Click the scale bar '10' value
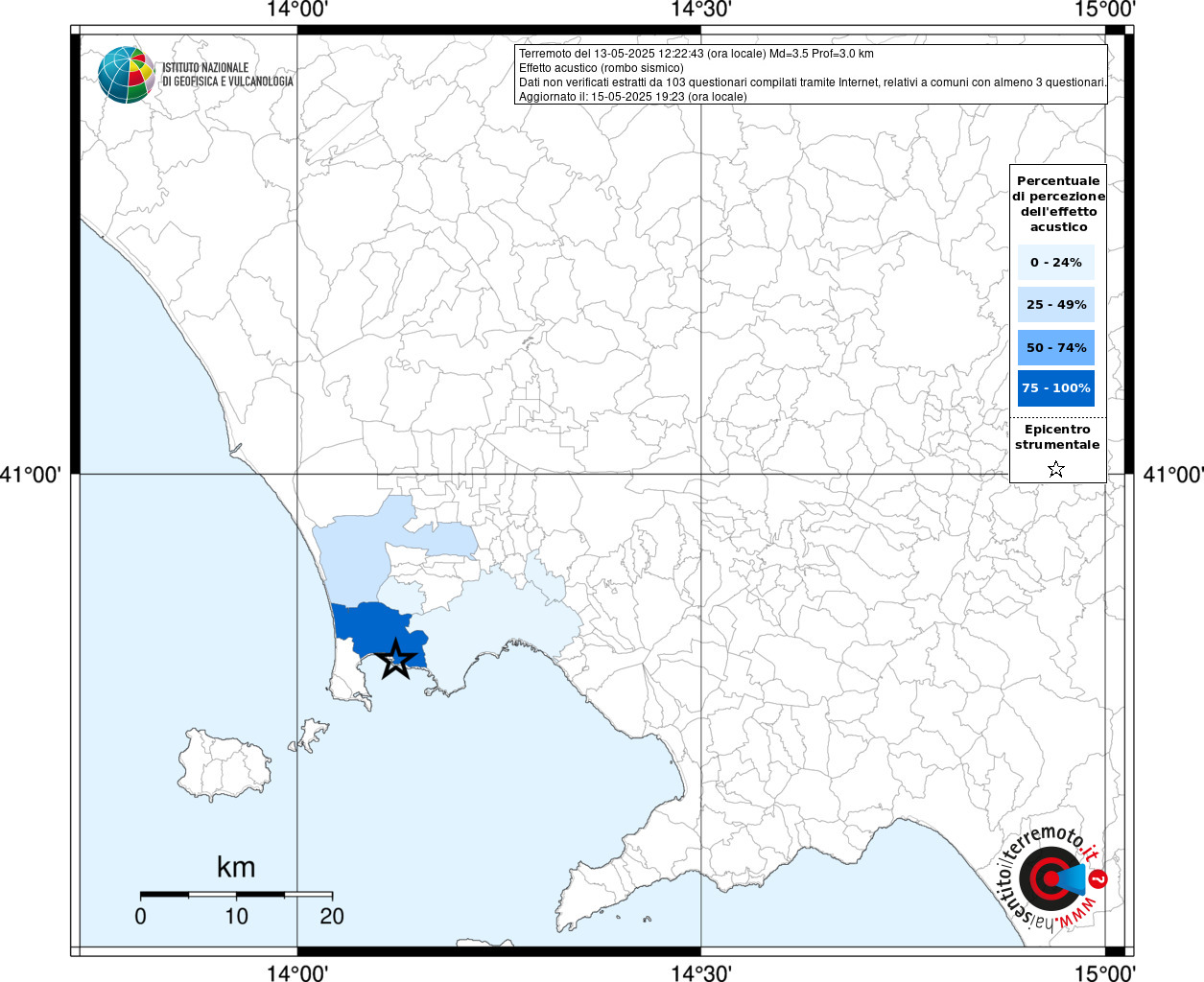The image size is (1204, 982). [236, 916]
